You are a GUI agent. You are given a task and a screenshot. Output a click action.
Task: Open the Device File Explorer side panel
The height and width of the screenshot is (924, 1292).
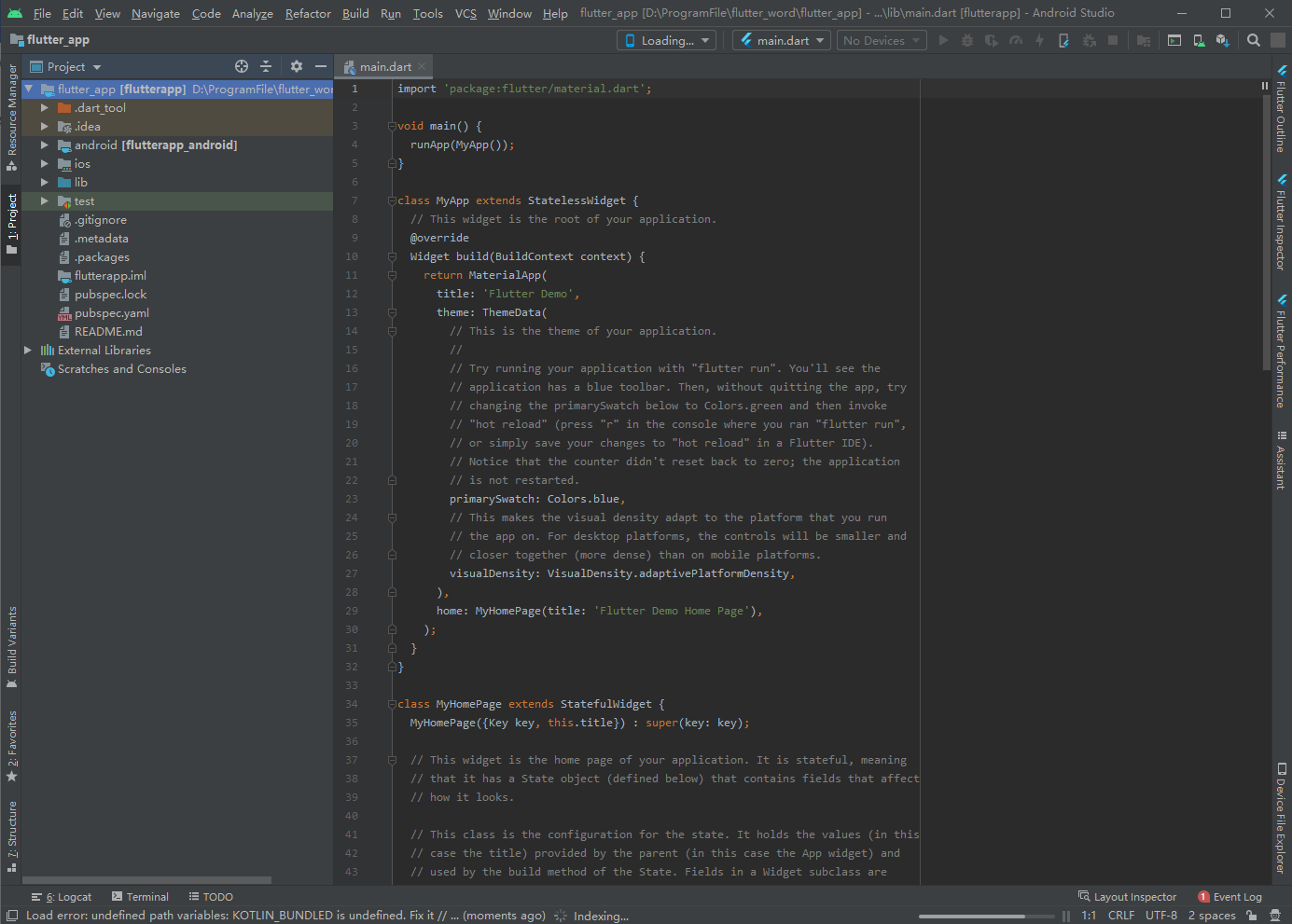tap(1282, 819)
